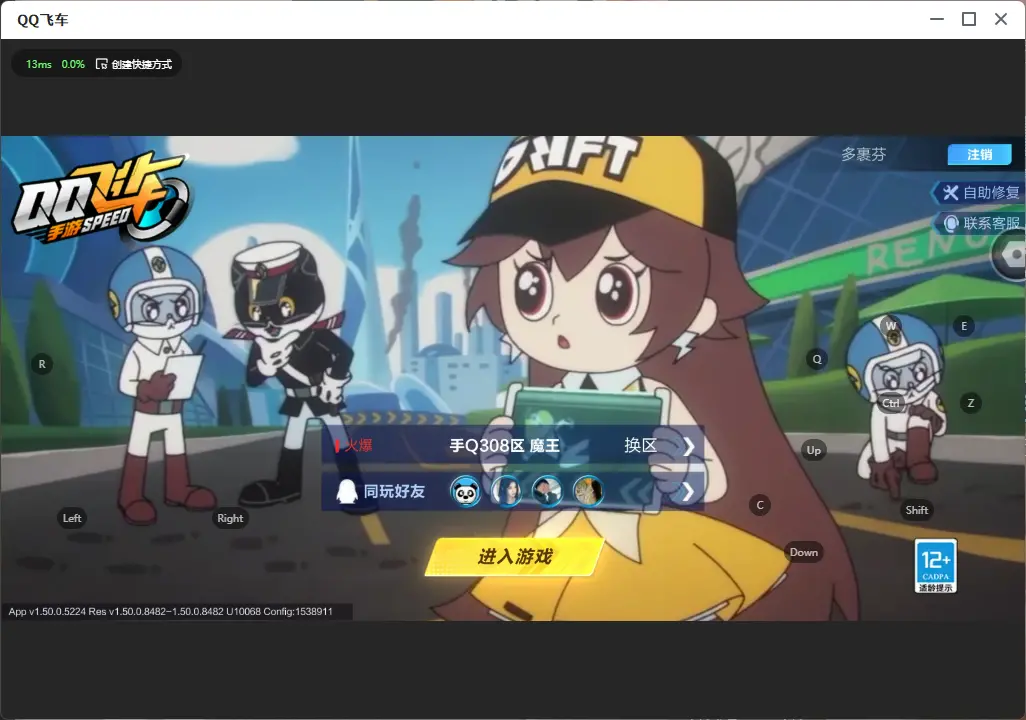Viewport: 1026px width, 720px height.
Task: Tap the Right key overlay button
Action: [230, 518]
